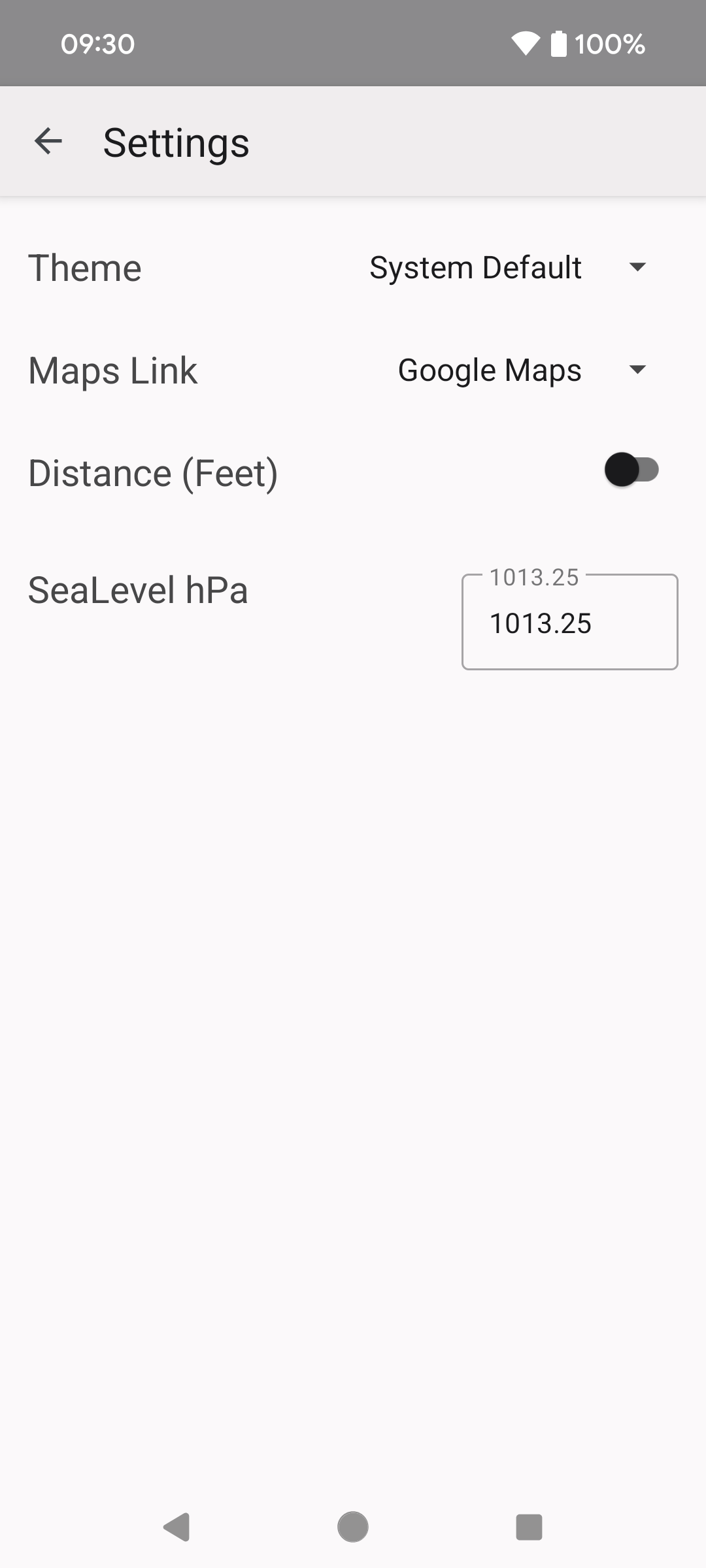Toggle the Distance (Feet) switch
The image size is (706, 1568).
click(x=631, y=469)
